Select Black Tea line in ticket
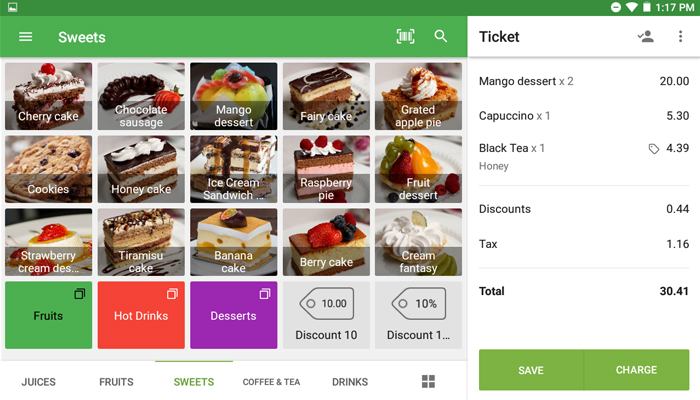This screenshot has width=700, height=400. 584,157
